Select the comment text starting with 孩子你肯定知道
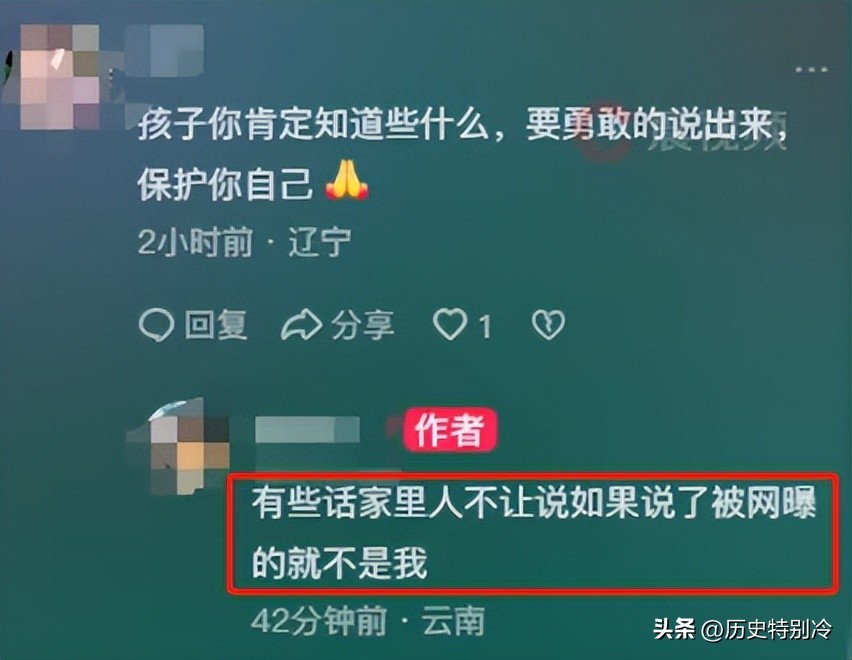Image resolution: width=852 pixels, height=660 pixels. (x=462, y=153)
